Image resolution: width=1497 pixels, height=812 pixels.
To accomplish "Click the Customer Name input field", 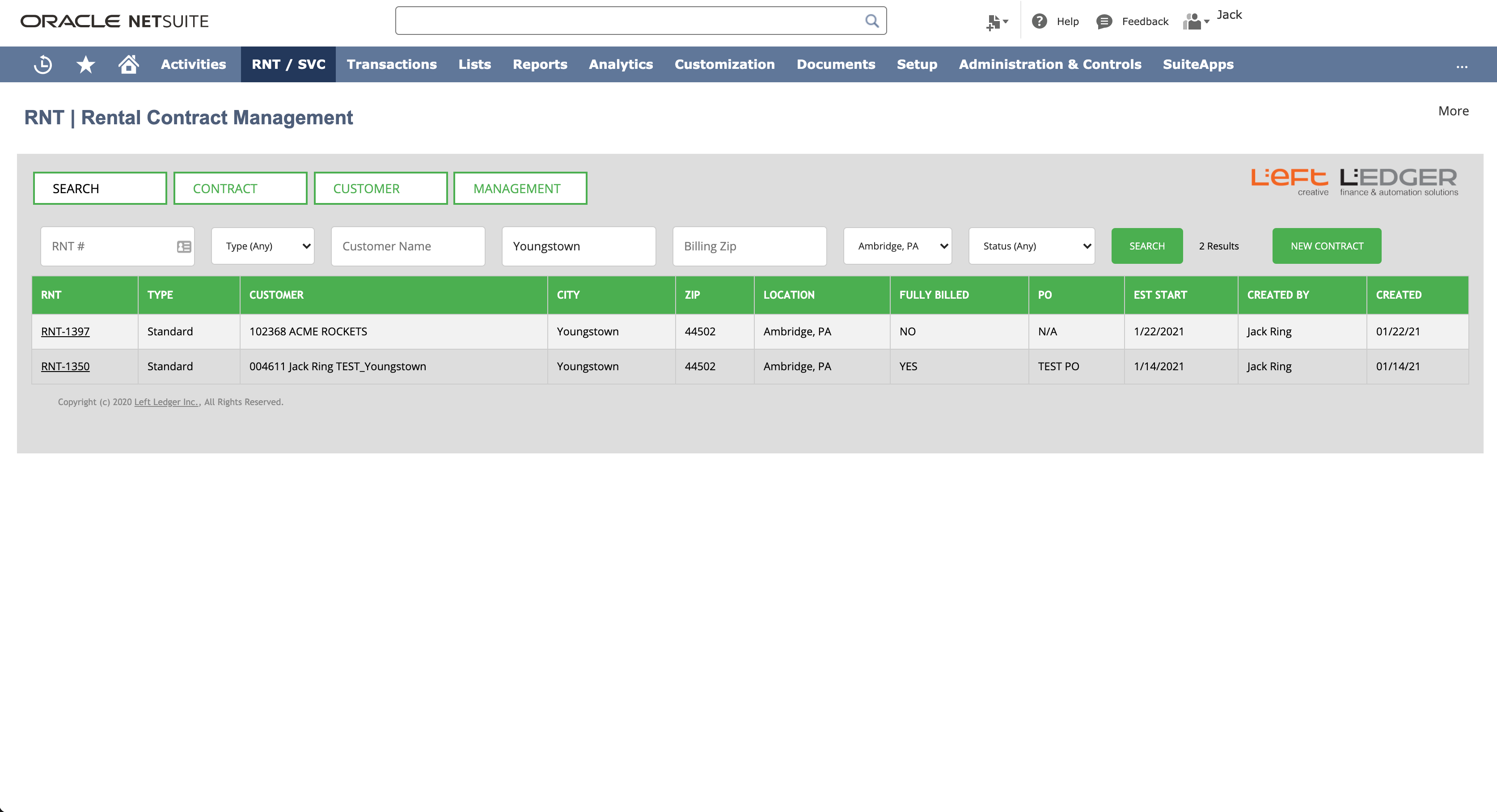I will pyautogui.click(x=408, y=246).
